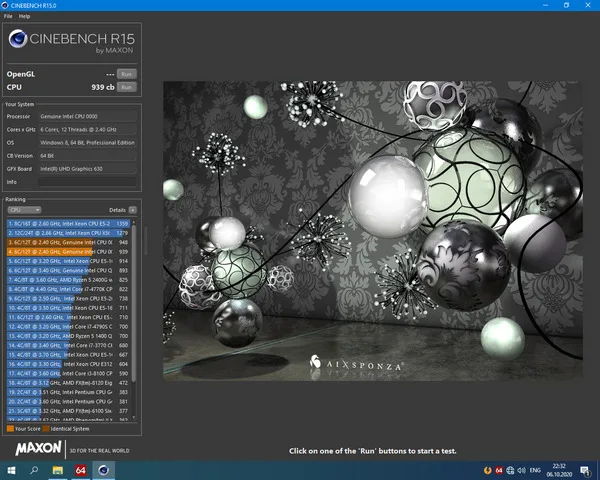Open the CPU ranking type dropdown

tap(22, 210)
